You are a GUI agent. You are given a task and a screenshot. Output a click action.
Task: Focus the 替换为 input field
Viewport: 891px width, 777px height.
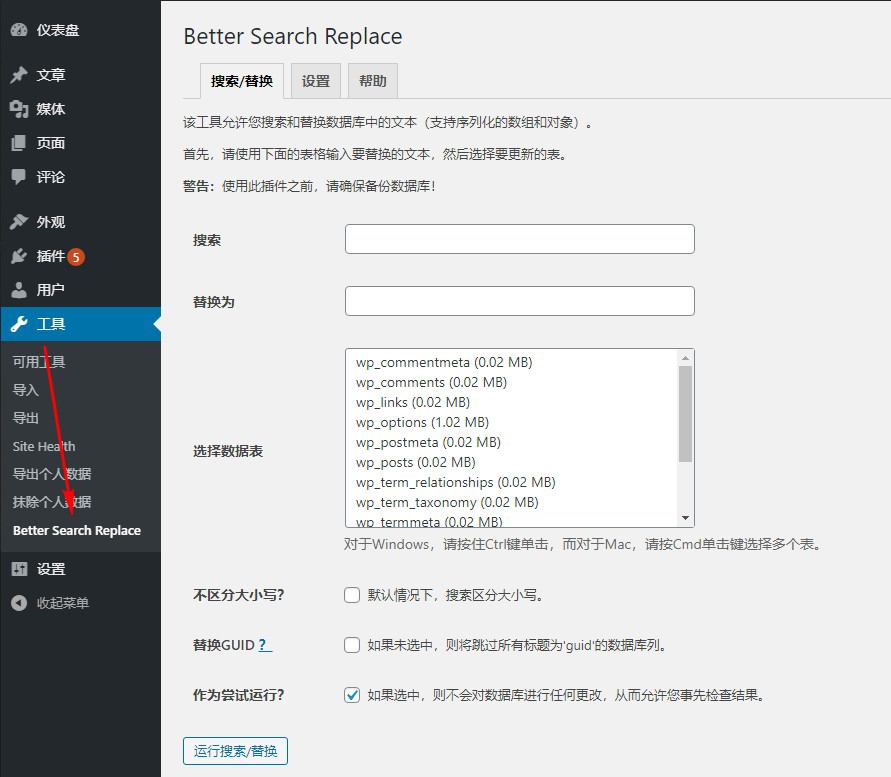(x=519, y=301)
